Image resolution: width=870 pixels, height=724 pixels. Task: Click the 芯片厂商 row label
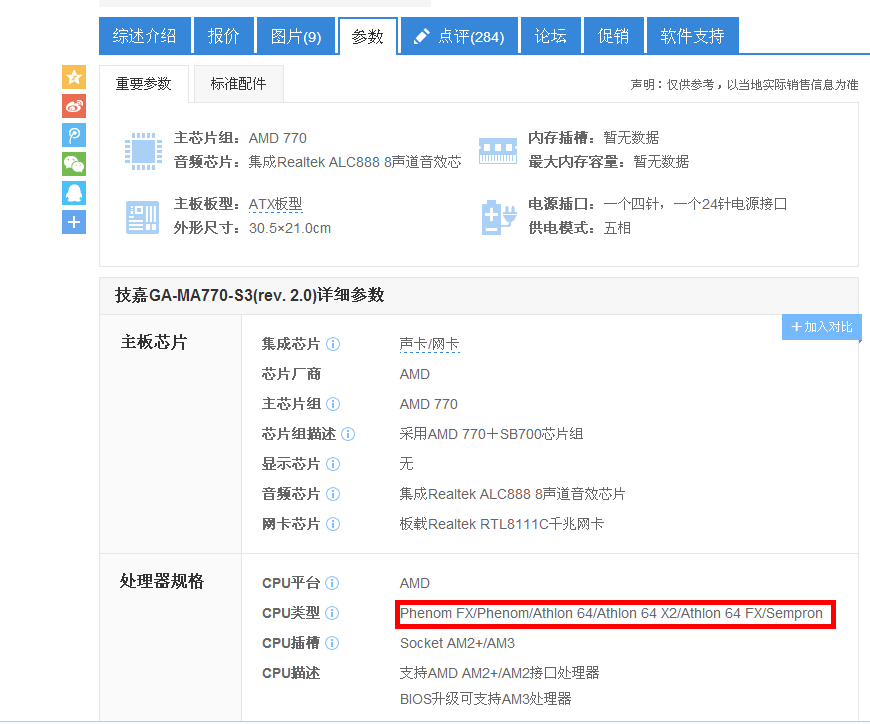[291, 374]
